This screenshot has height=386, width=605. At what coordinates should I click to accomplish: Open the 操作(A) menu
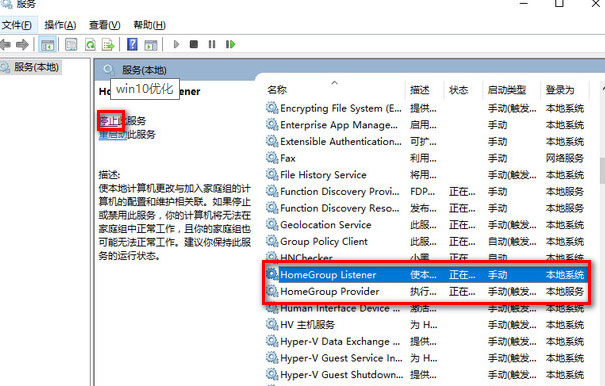coord(60,25)
